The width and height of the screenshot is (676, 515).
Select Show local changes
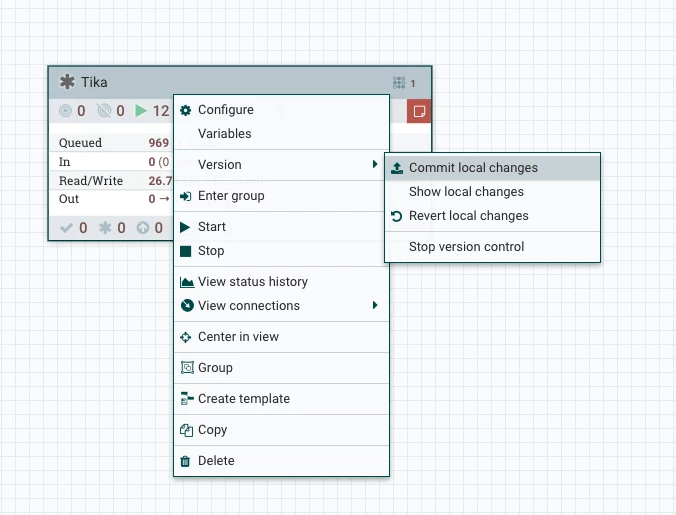pos(492,192)
